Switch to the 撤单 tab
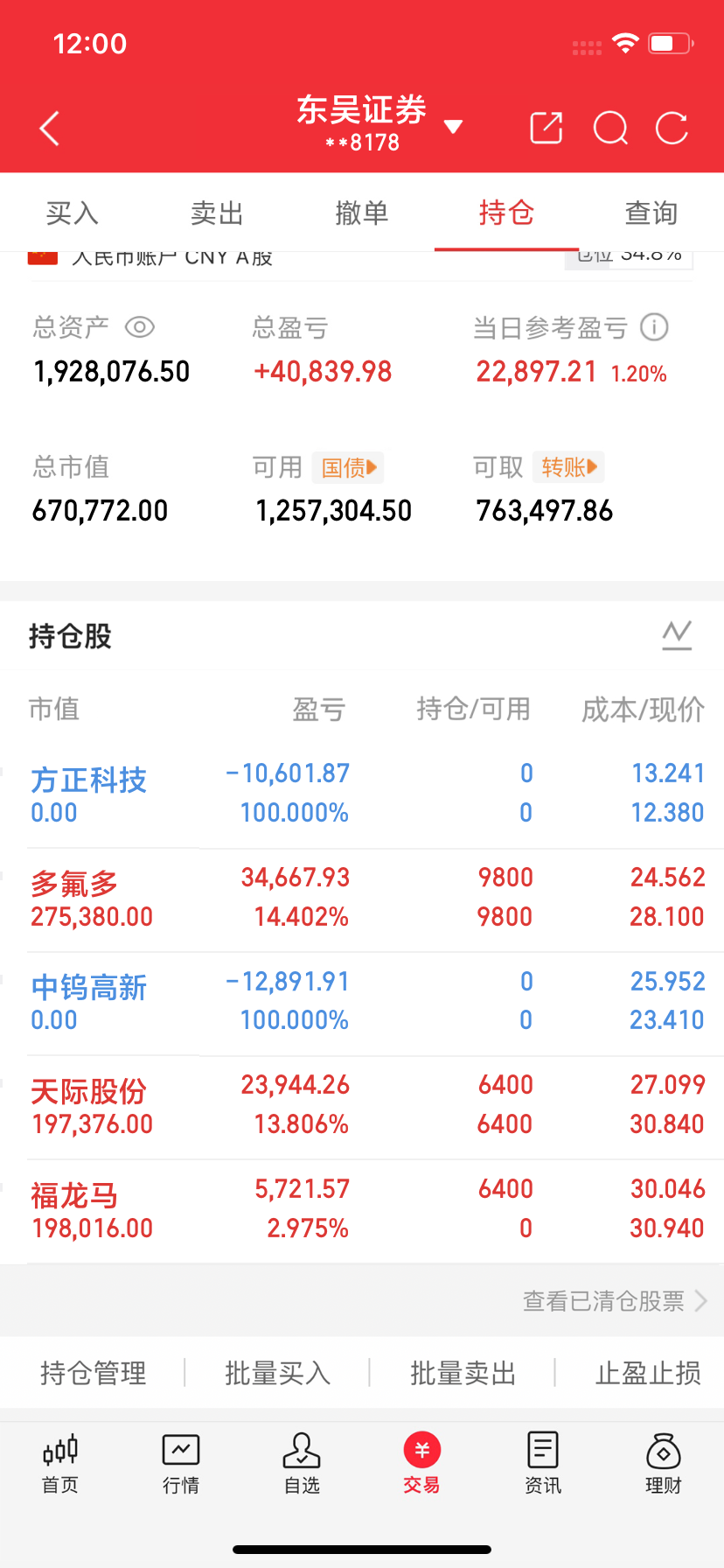The width and height of the screenshot is (724, 1568). pos(361,213)
